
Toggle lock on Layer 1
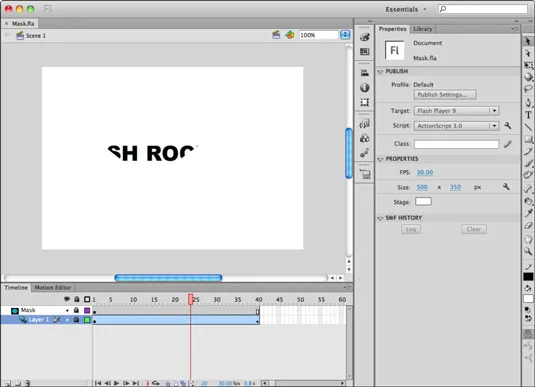[76, 320]
